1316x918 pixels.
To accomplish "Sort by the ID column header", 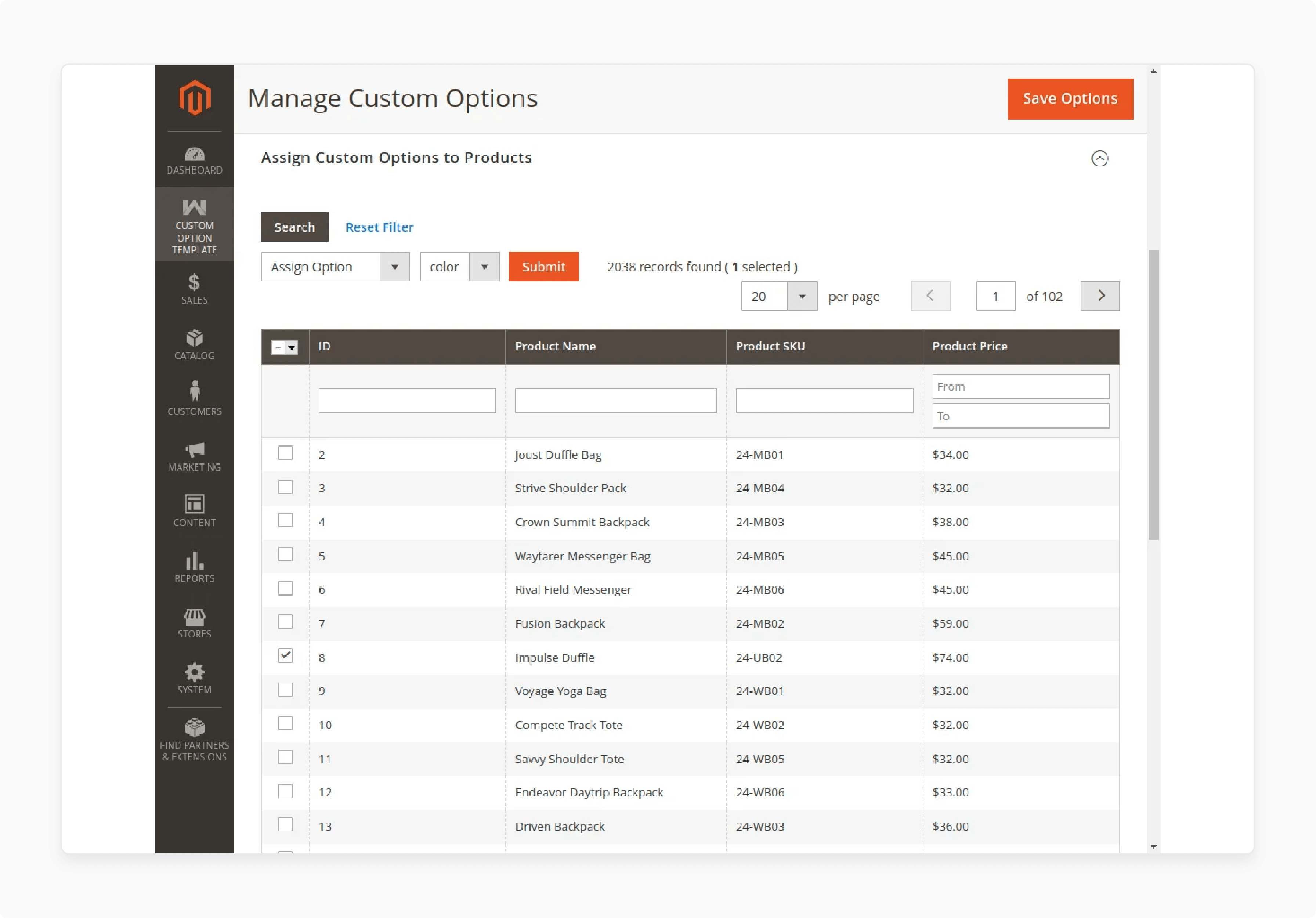I will click(407, 347).
